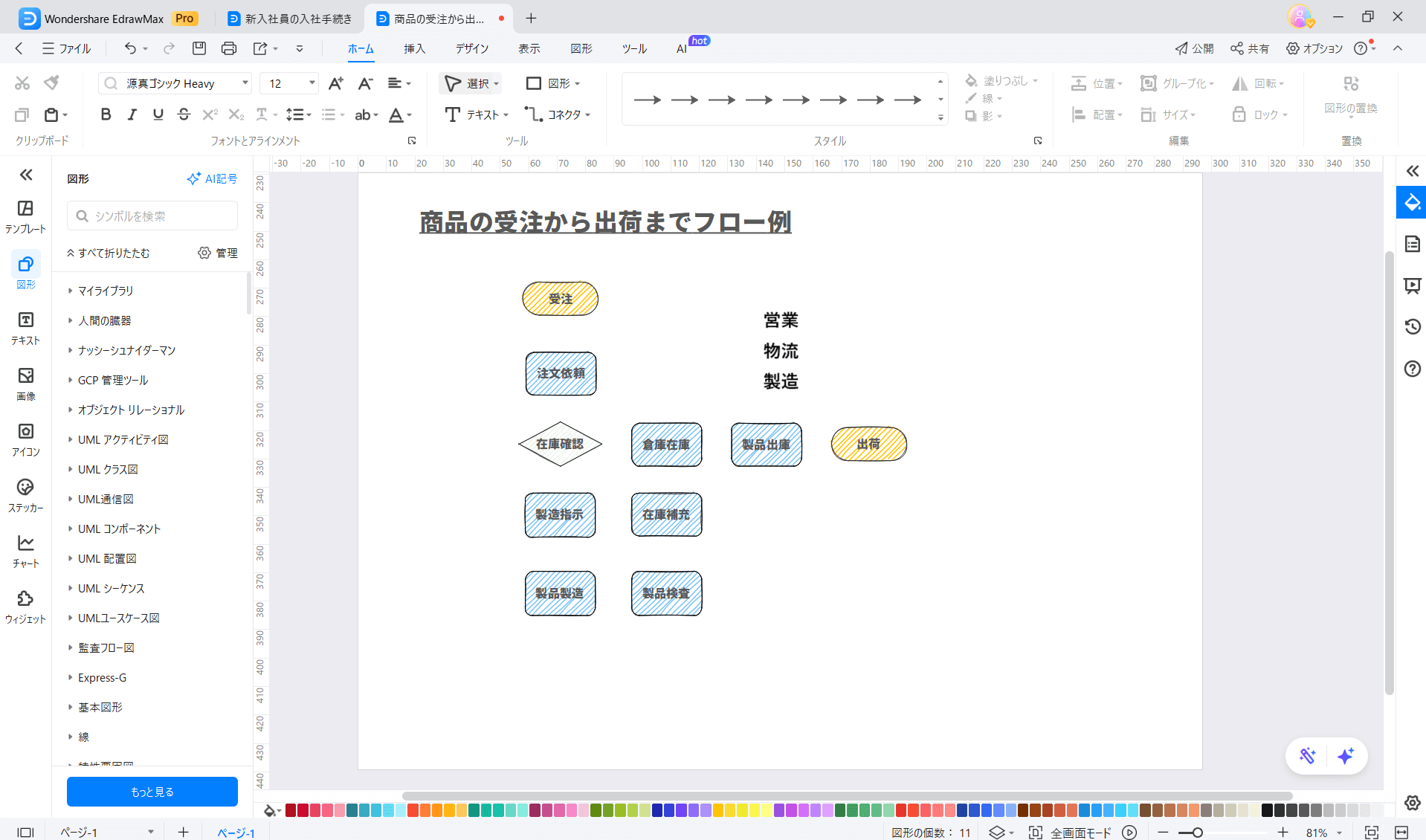Click the fit-to-page icon in status bar

(x=1372, y=833)
